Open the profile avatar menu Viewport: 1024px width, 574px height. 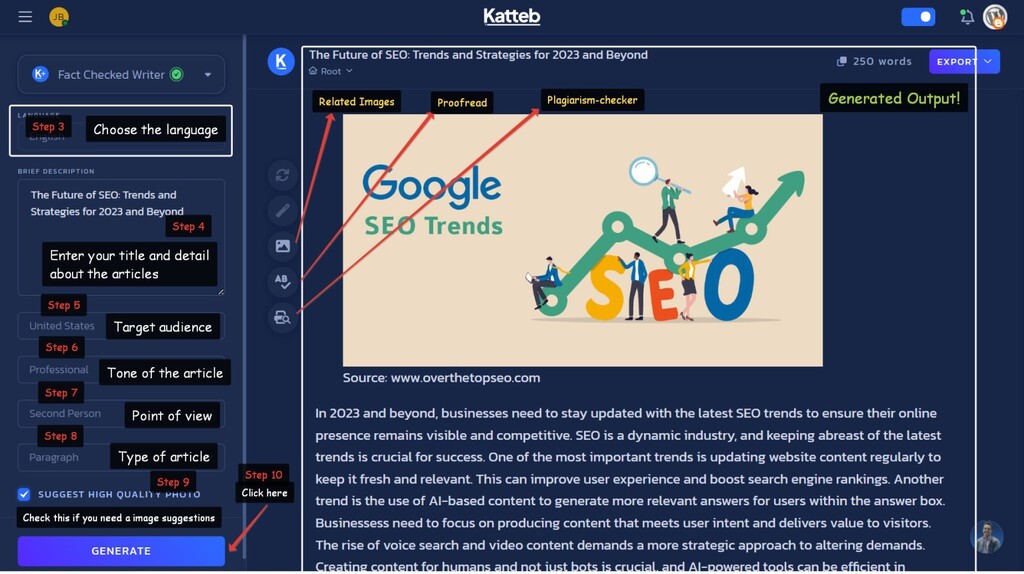click(x=995, y=16)
